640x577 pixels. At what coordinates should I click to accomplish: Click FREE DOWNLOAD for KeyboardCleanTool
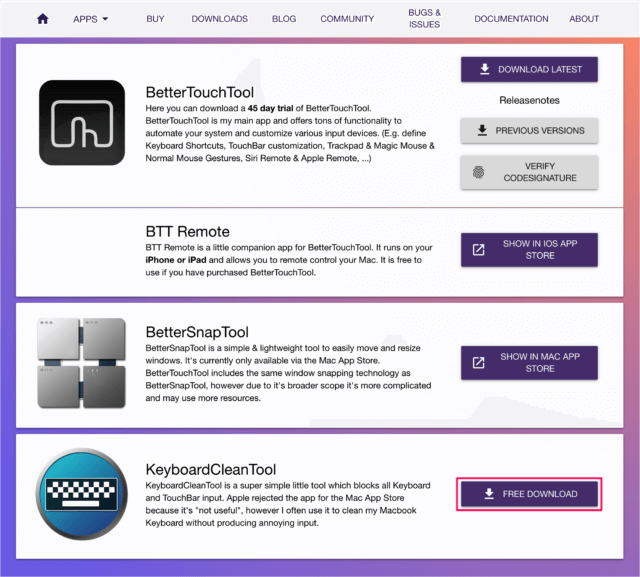pos(529,494)
